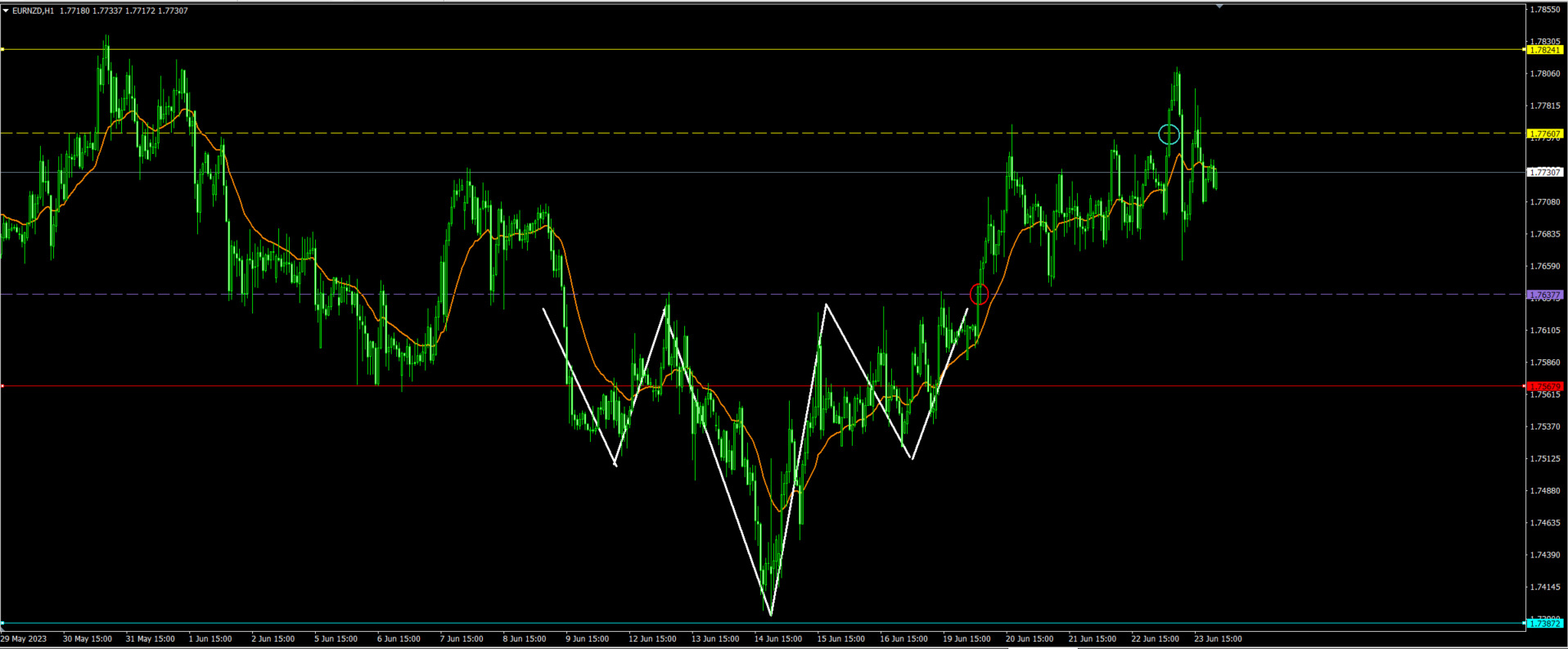Select the red 1.75676 price label
Image resolution: width=1568 pixels, height=649 pixels.
pos(1545,386)
